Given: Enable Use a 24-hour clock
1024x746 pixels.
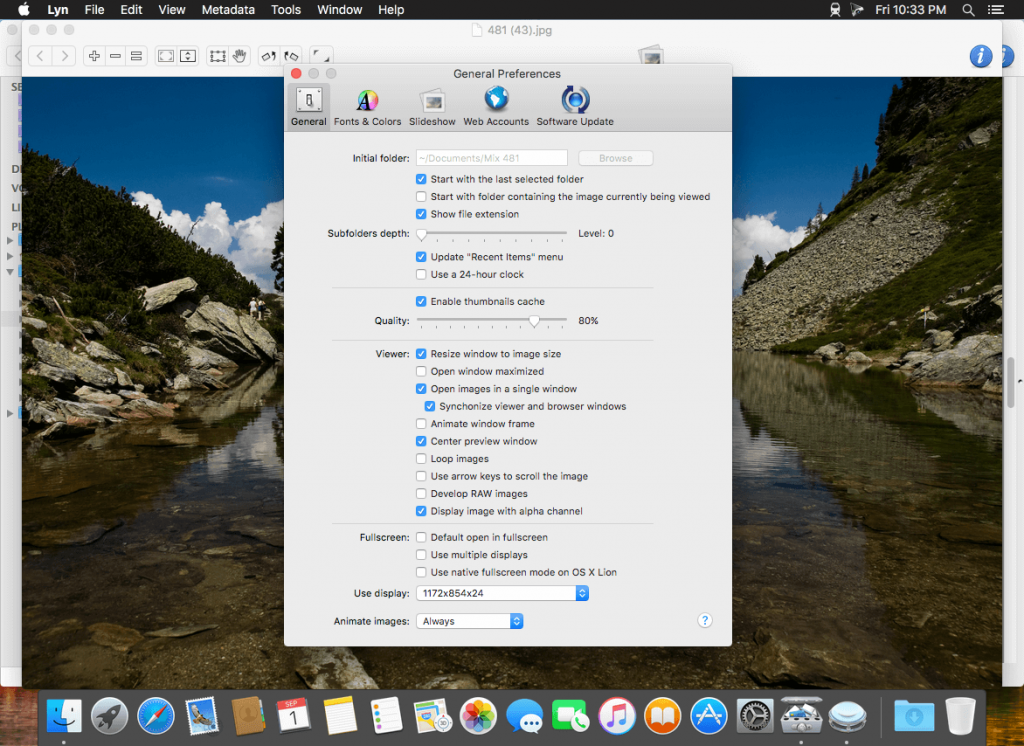Looking at the screenshot, I should 421,274.
